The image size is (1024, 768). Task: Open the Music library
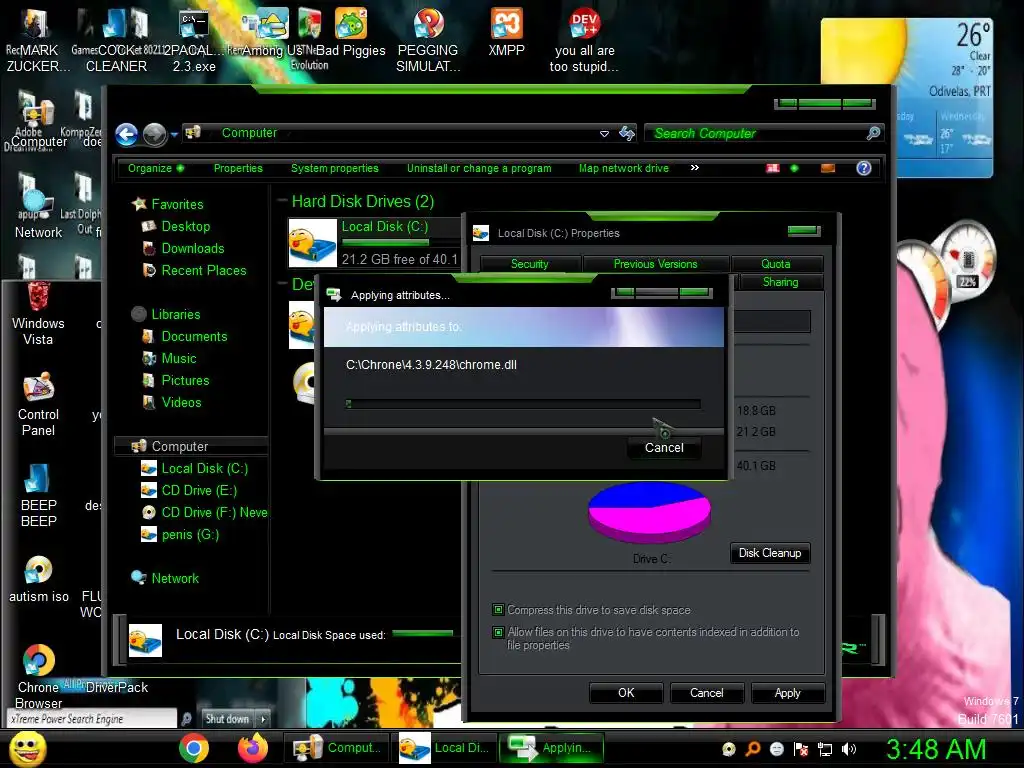(x=169, y=359)
